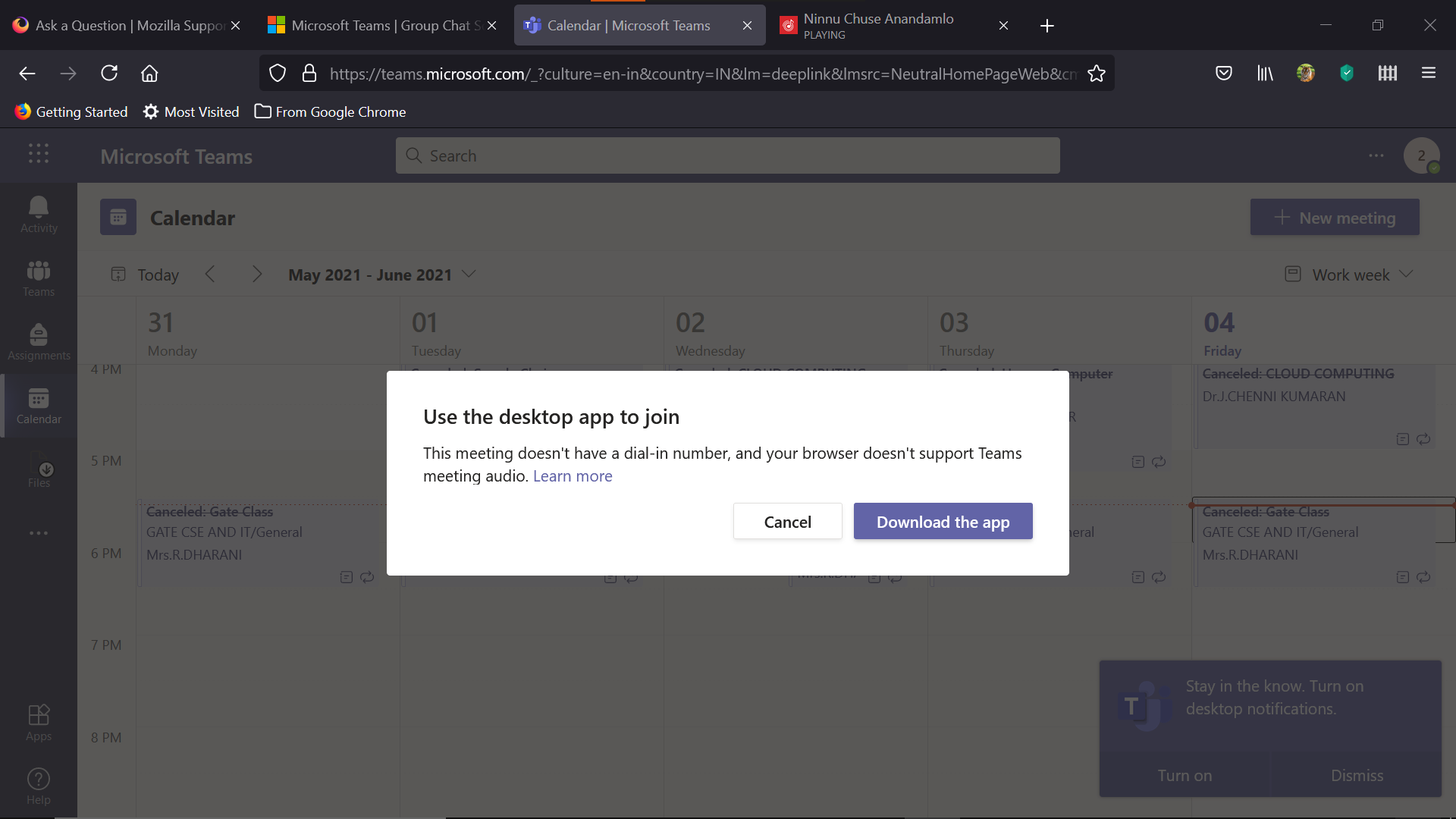1456x819 pixels.
Task: Open Activity bell in Teams sidebar
Action: (x=39, y=215)
